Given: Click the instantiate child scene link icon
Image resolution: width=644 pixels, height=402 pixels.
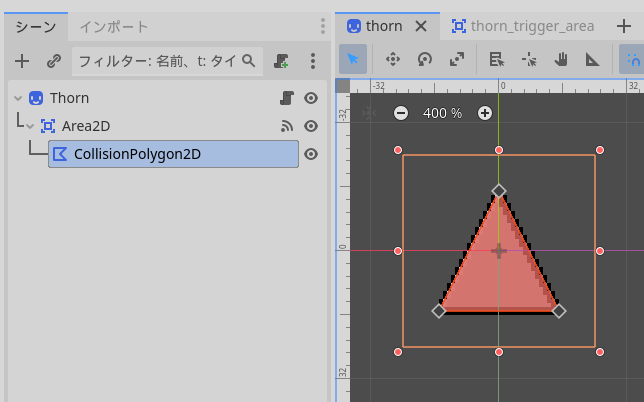Looking at the screenshot, I should tap(54, 62).
